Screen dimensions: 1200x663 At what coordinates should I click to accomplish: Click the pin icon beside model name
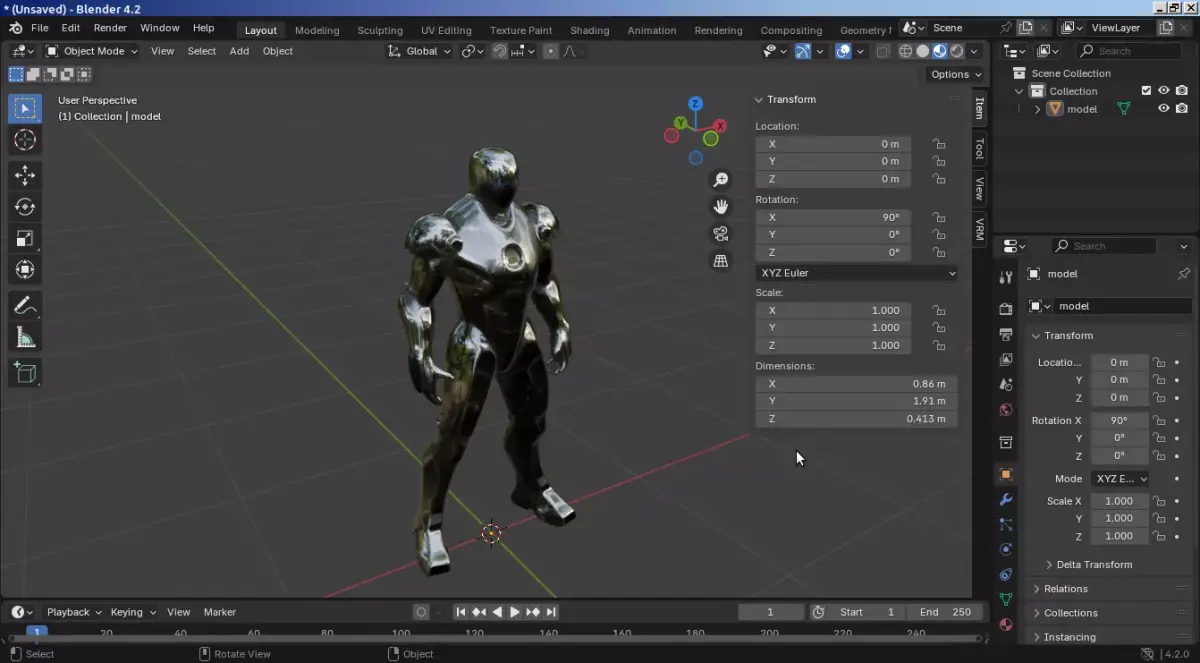1184,274
